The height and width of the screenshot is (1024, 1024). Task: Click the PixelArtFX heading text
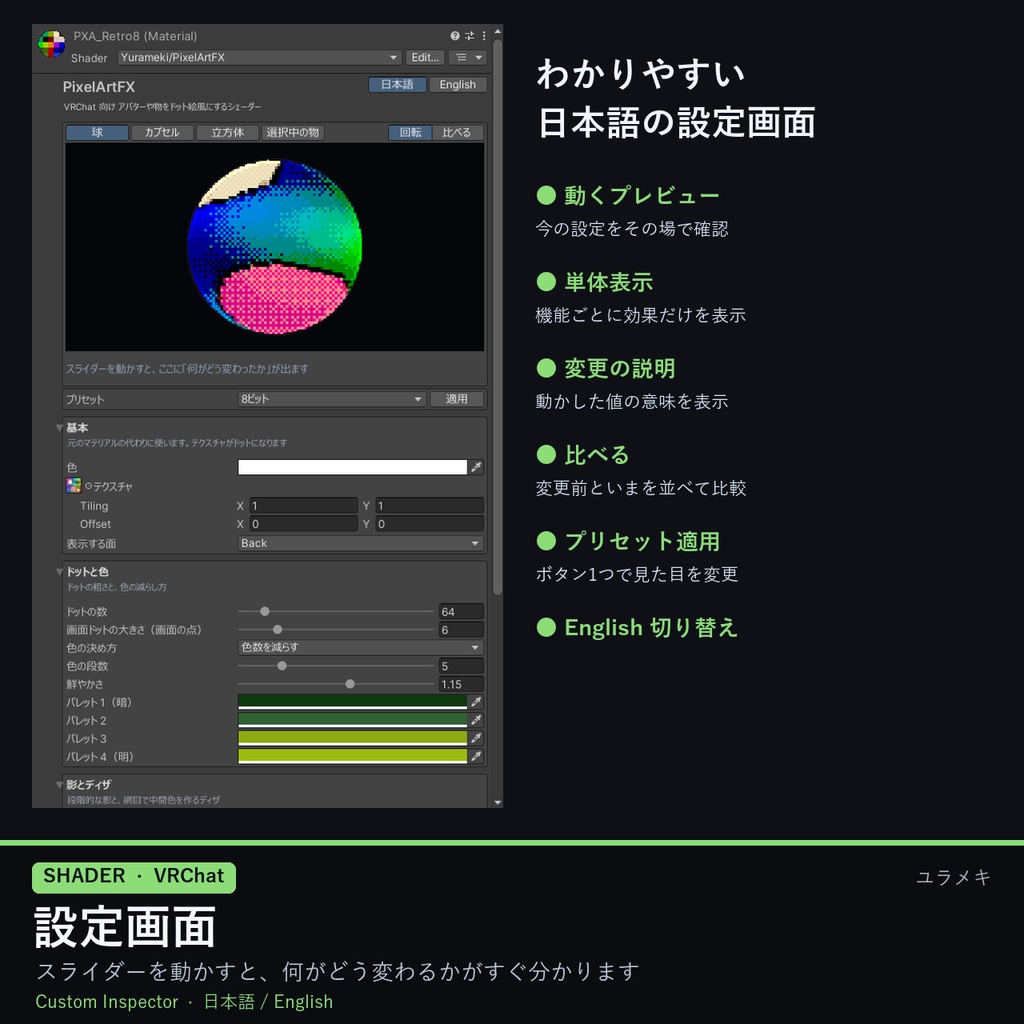pyautogui.click(x=99, y=87)
